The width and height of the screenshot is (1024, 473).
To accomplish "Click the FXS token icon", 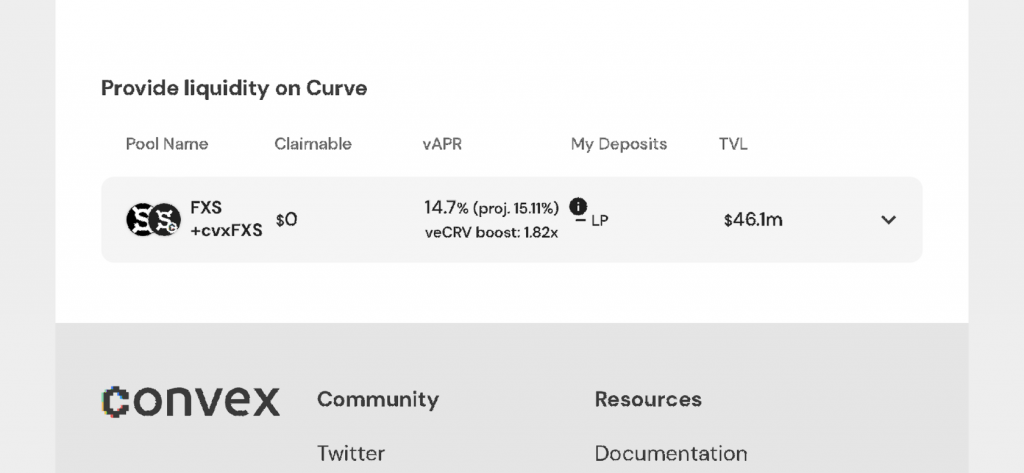I will point(140,220).
